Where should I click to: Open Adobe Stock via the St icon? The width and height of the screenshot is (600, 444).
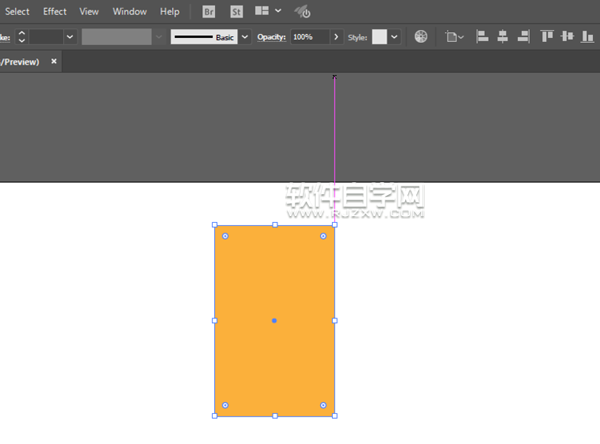(236, 12)
